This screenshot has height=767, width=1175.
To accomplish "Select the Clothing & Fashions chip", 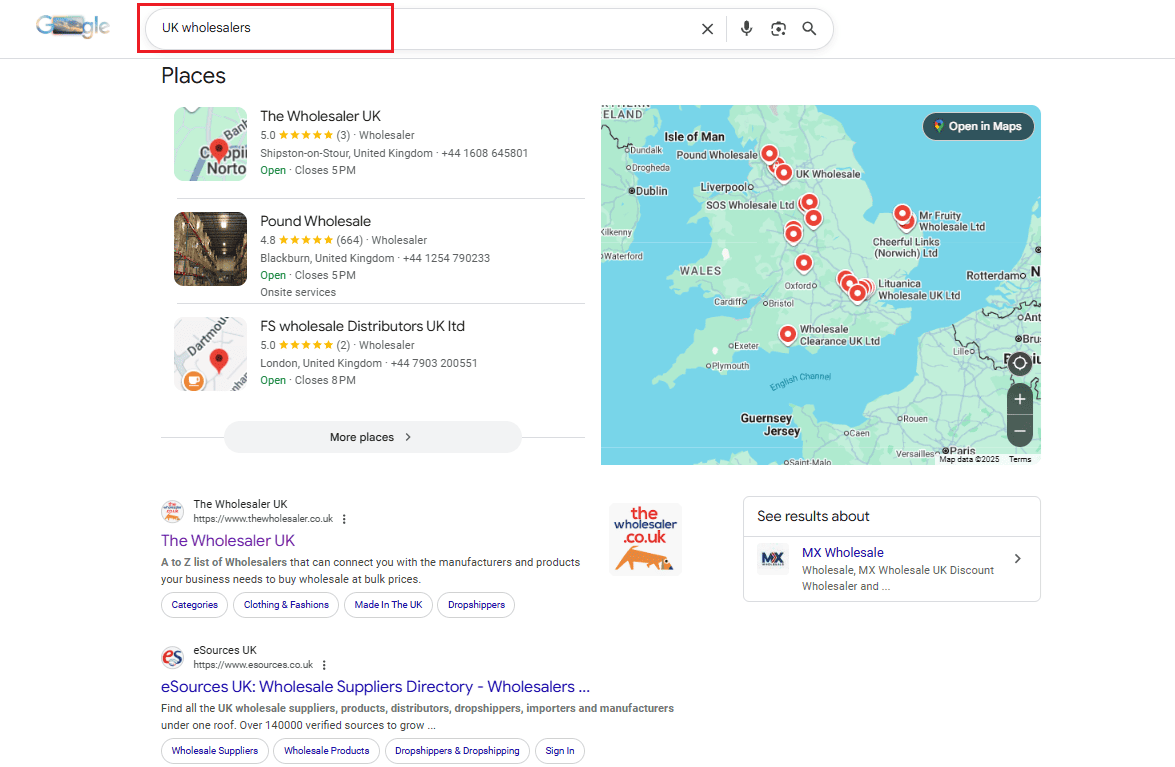I will (286, 605).
